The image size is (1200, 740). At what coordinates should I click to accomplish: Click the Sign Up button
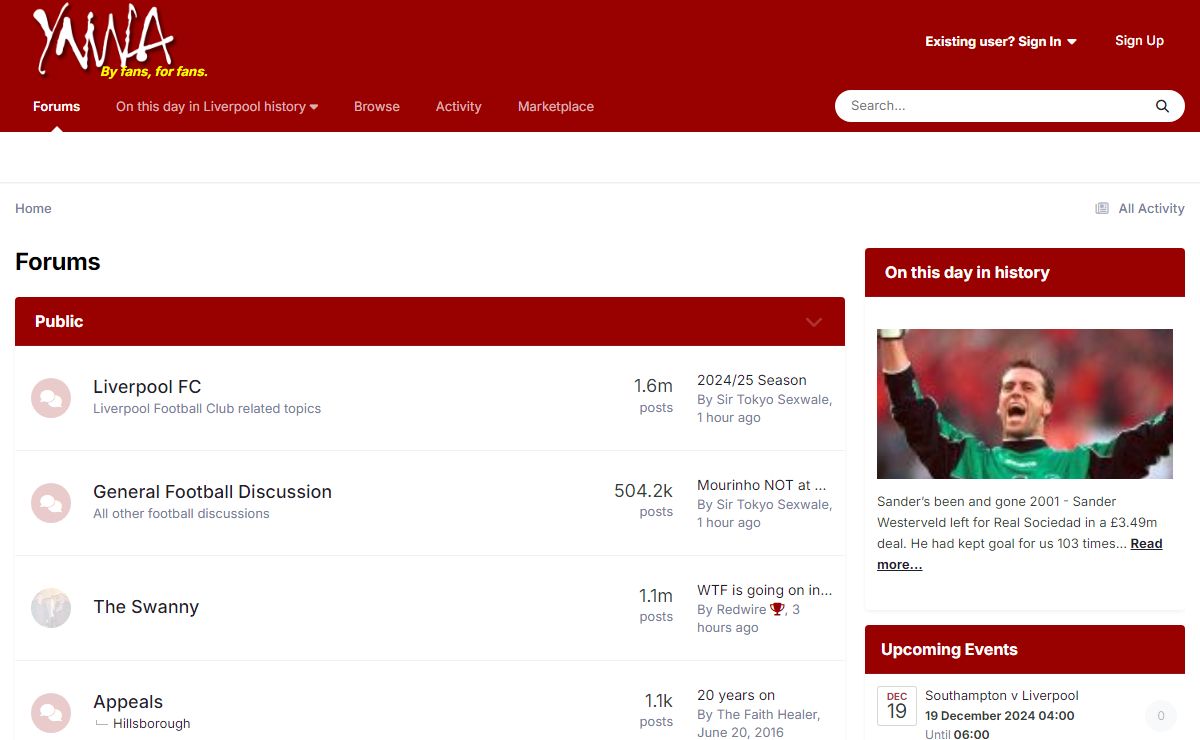click(1139, 41)
